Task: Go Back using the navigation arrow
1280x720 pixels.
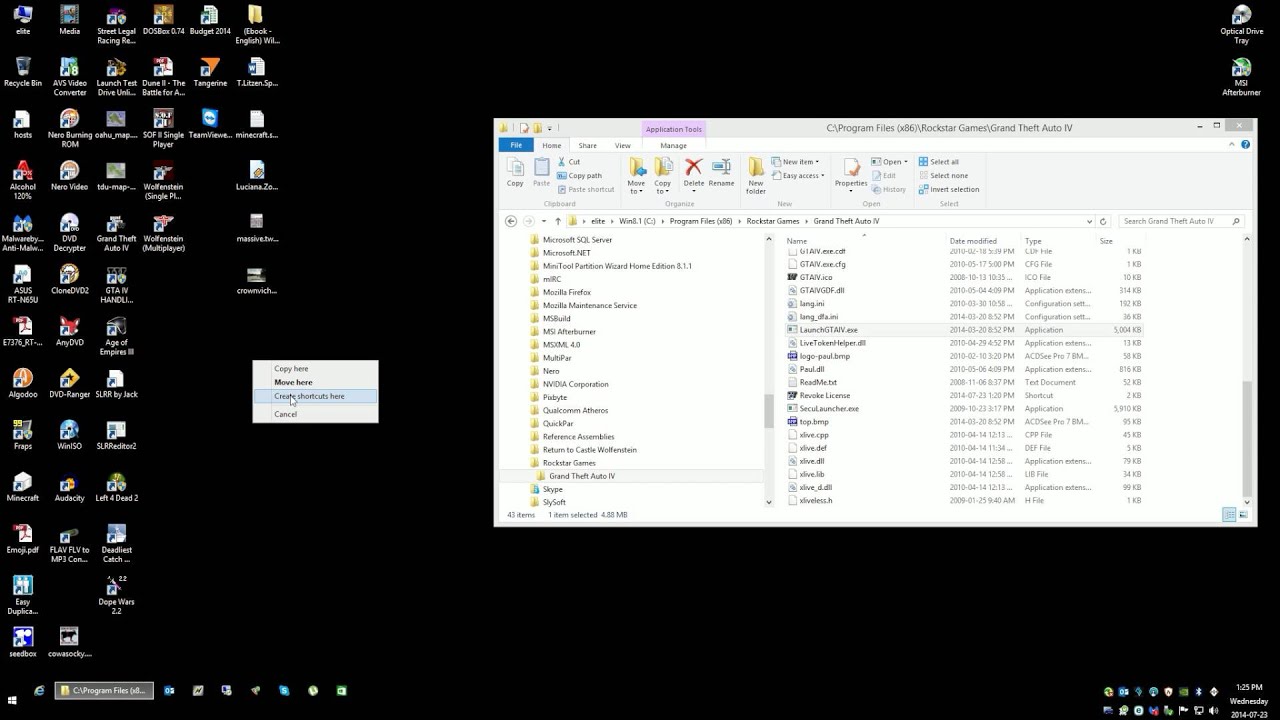Action: (x=511, y=221)
